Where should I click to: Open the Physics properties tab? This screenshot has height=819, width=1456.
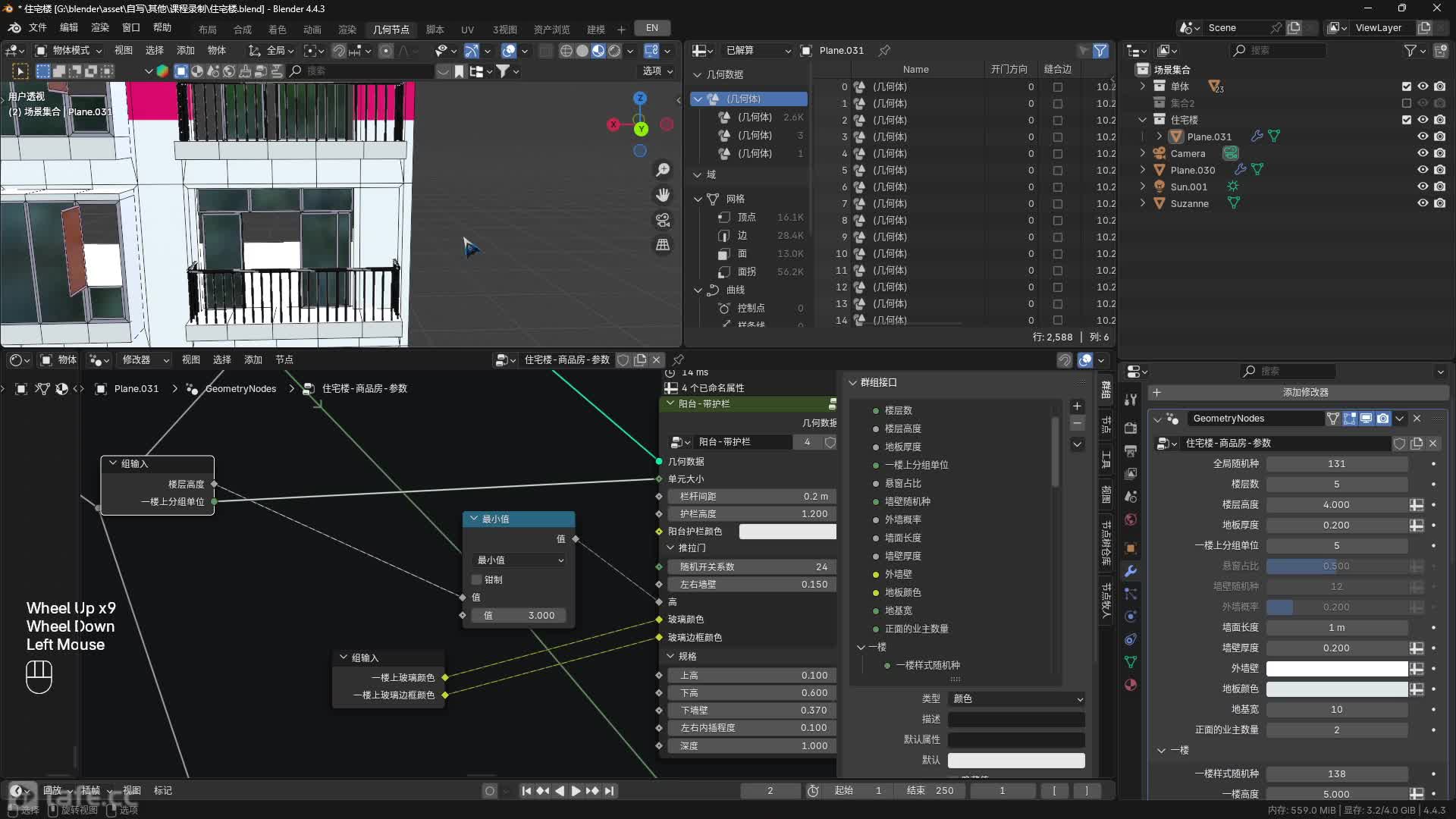pyautogui.click(x=1131, y=617)
